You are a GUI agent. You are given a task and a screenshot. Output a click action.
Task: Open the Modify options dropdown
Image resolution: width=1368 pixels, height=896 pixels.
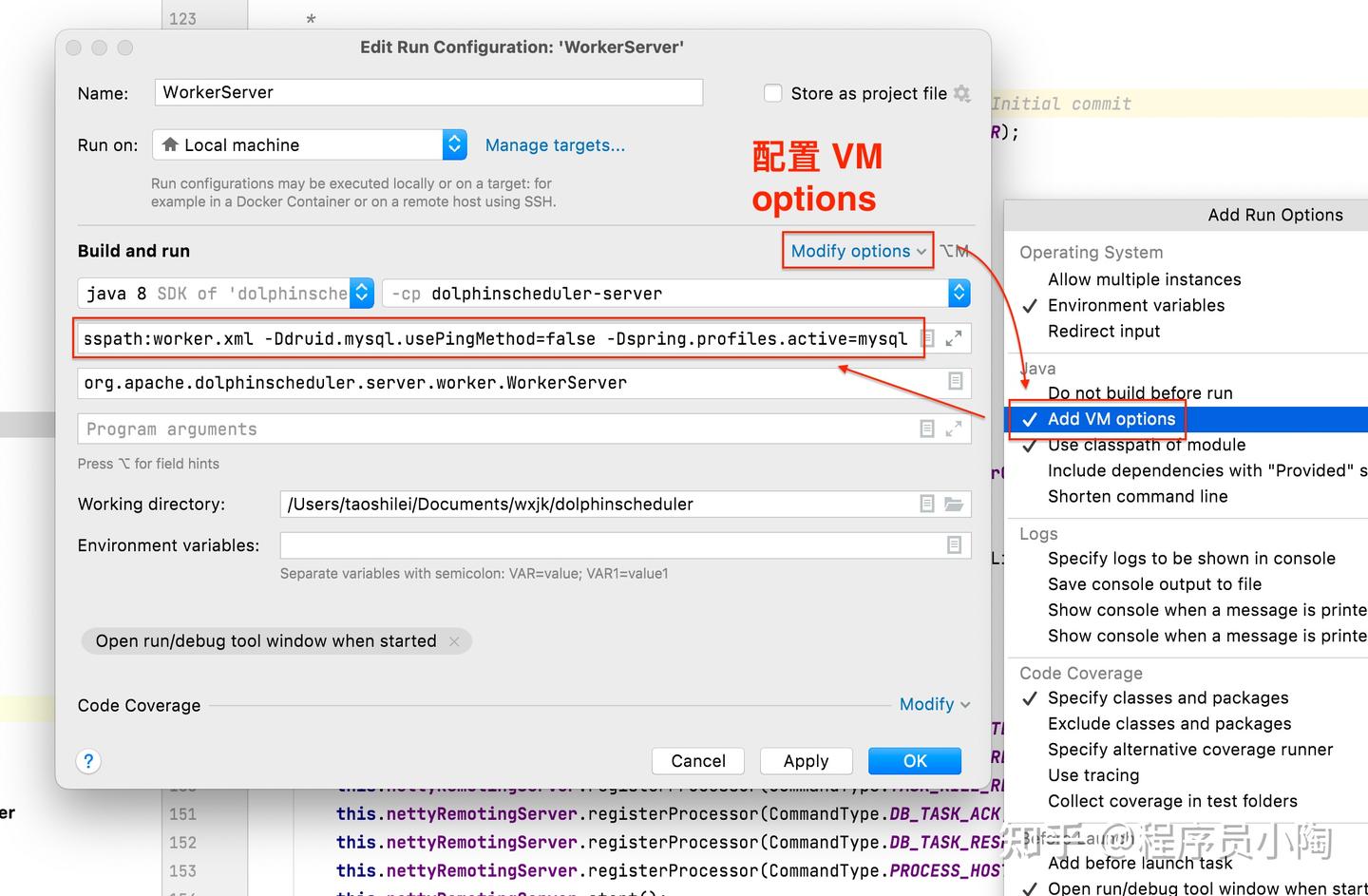[x=856, y=251]
